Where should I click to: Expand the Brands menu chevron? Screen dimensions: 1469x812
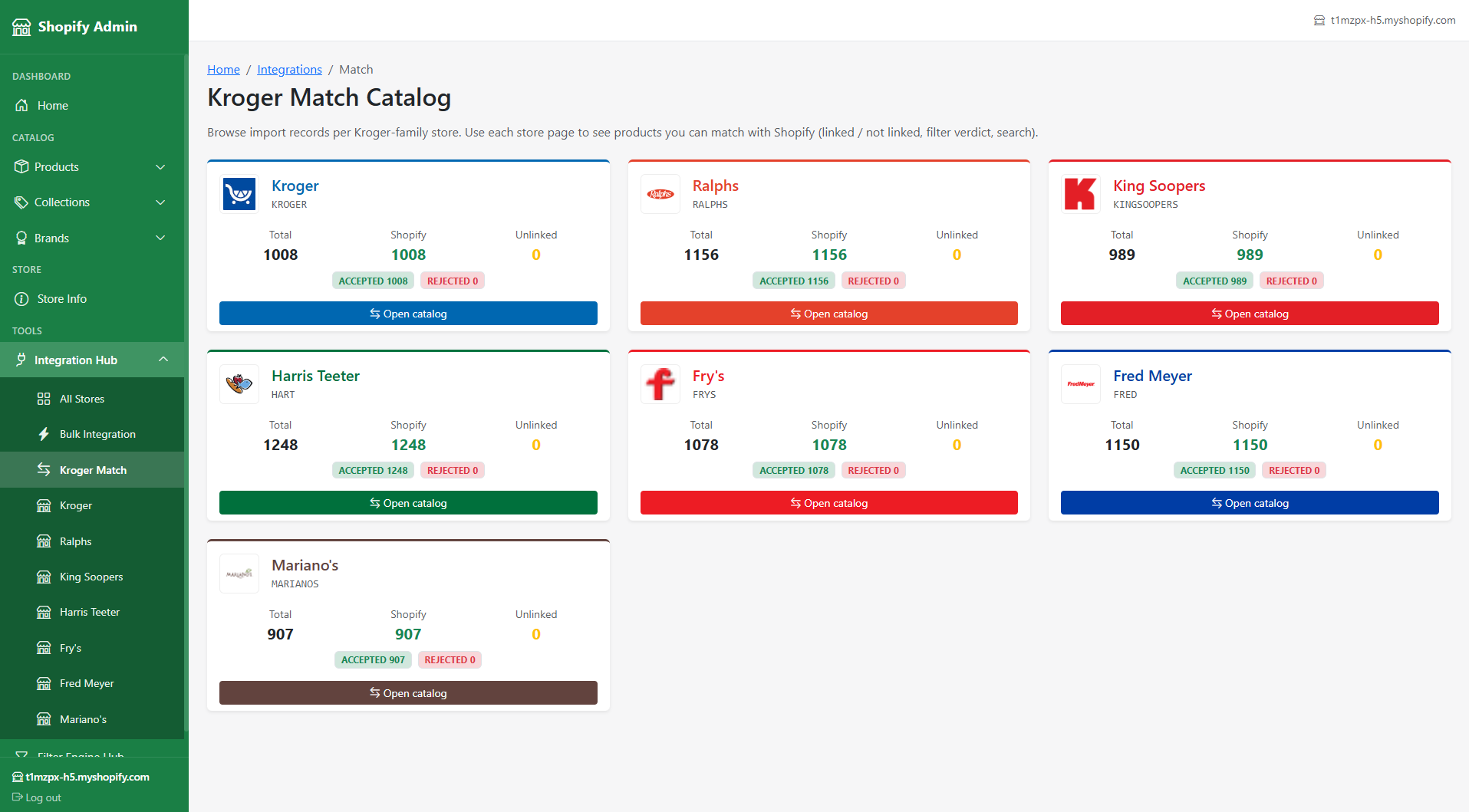click(160, 238)
